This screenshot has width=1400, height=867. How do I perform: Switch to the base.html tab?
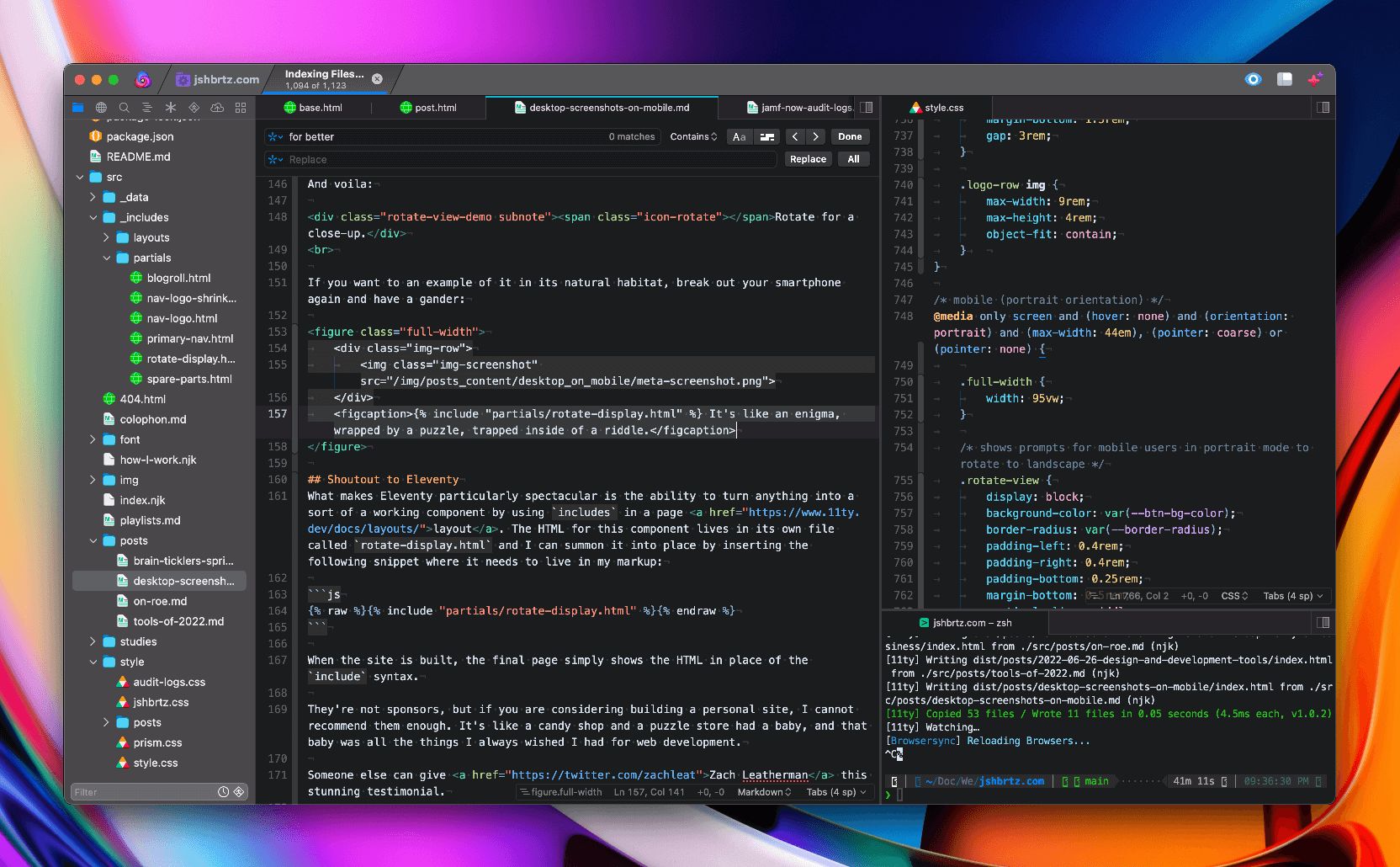point(313,108)
